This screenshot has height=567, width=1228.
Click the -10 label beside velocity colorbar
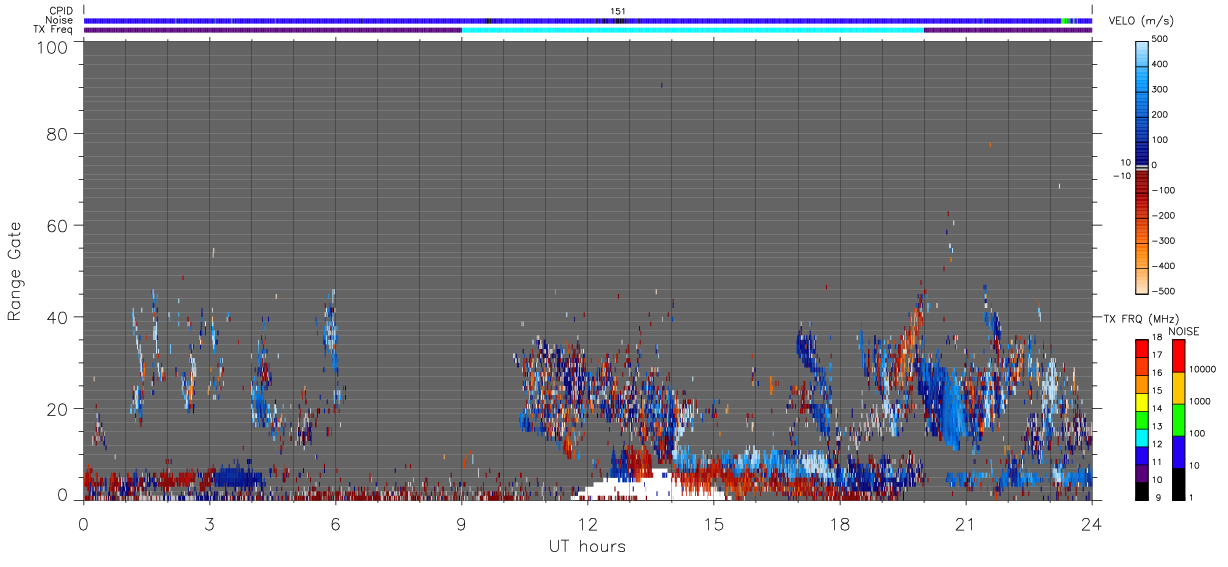point(1122,176)
